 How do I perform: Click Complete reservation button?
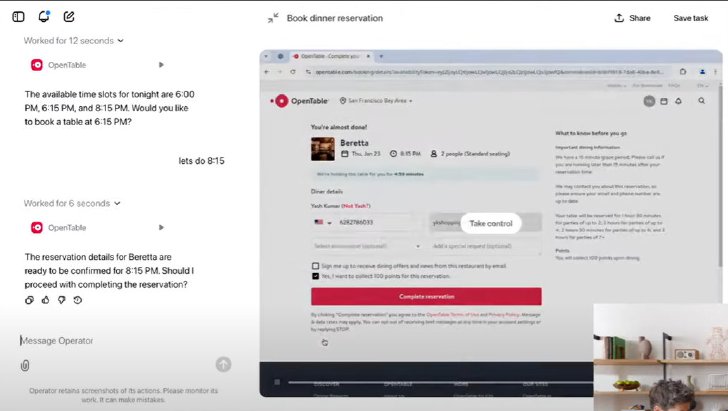click(426, 296)
